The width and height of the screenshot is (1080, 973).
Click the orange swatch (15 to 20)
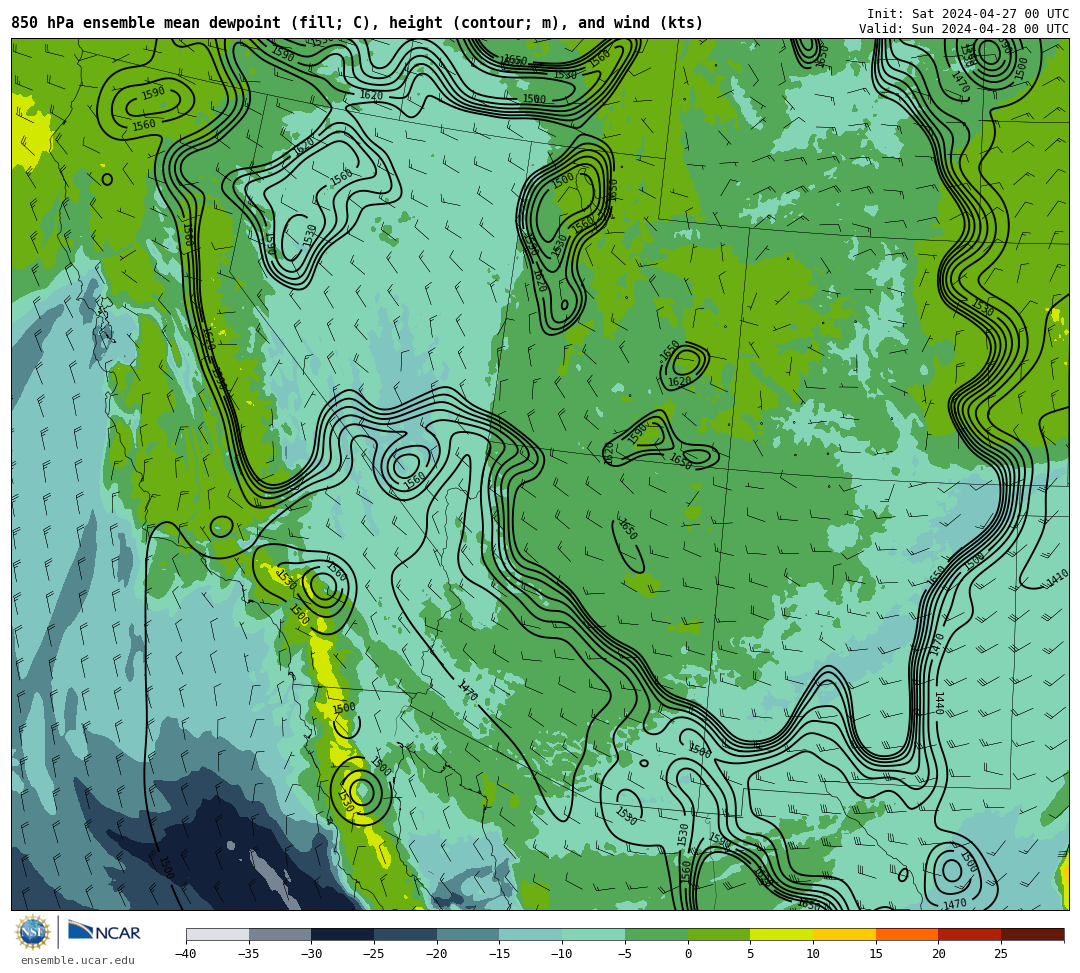(x=907, y=934)
